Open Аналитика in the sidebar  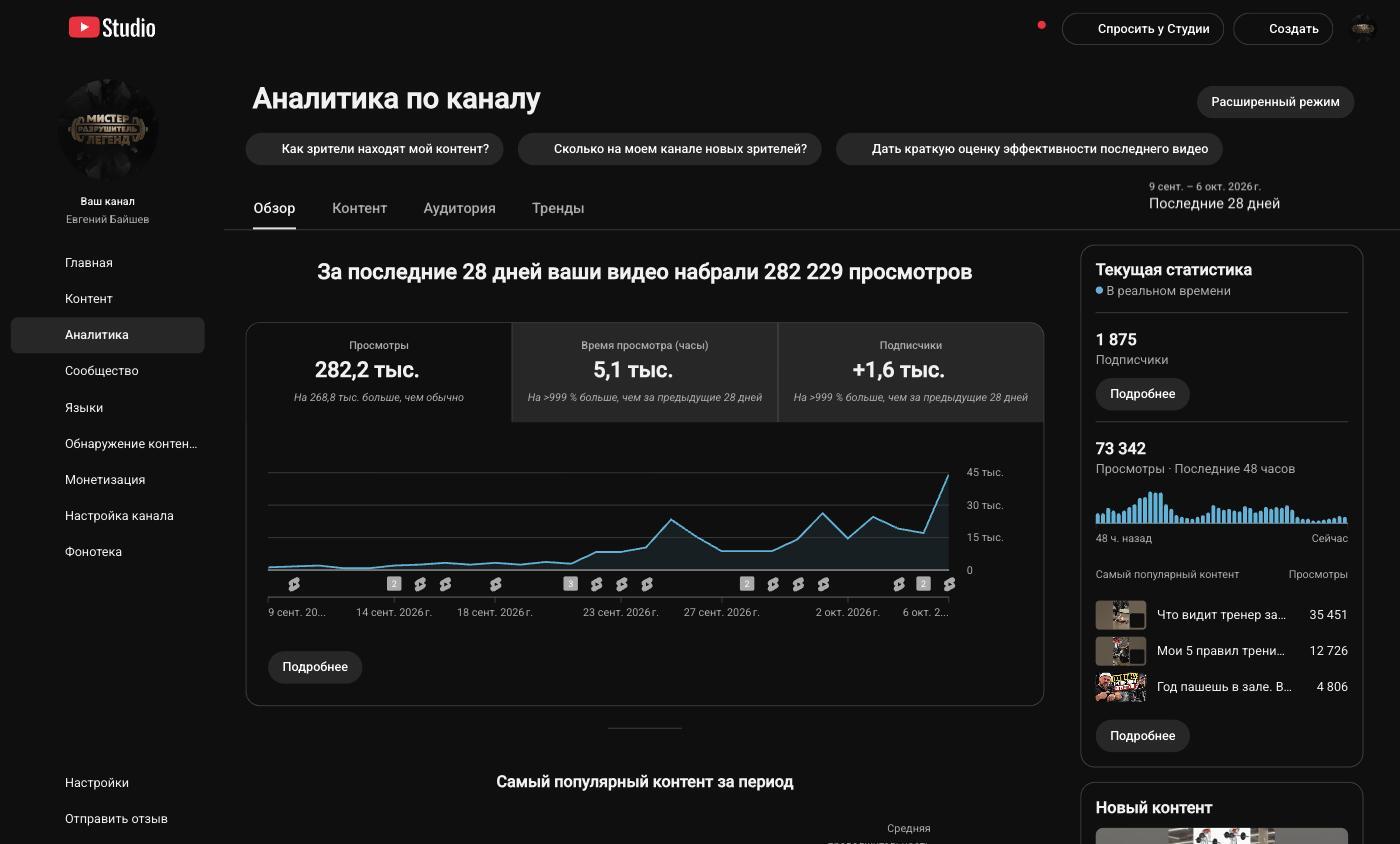pos(108,335)
